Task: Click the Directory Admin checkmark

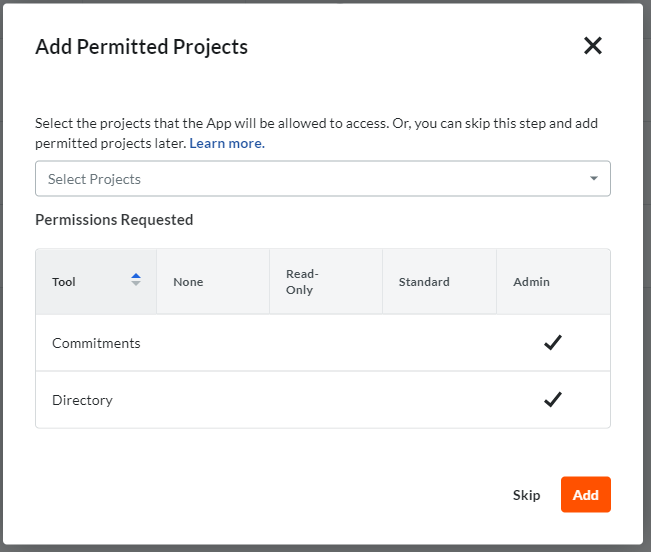Action: click(553, 399)
